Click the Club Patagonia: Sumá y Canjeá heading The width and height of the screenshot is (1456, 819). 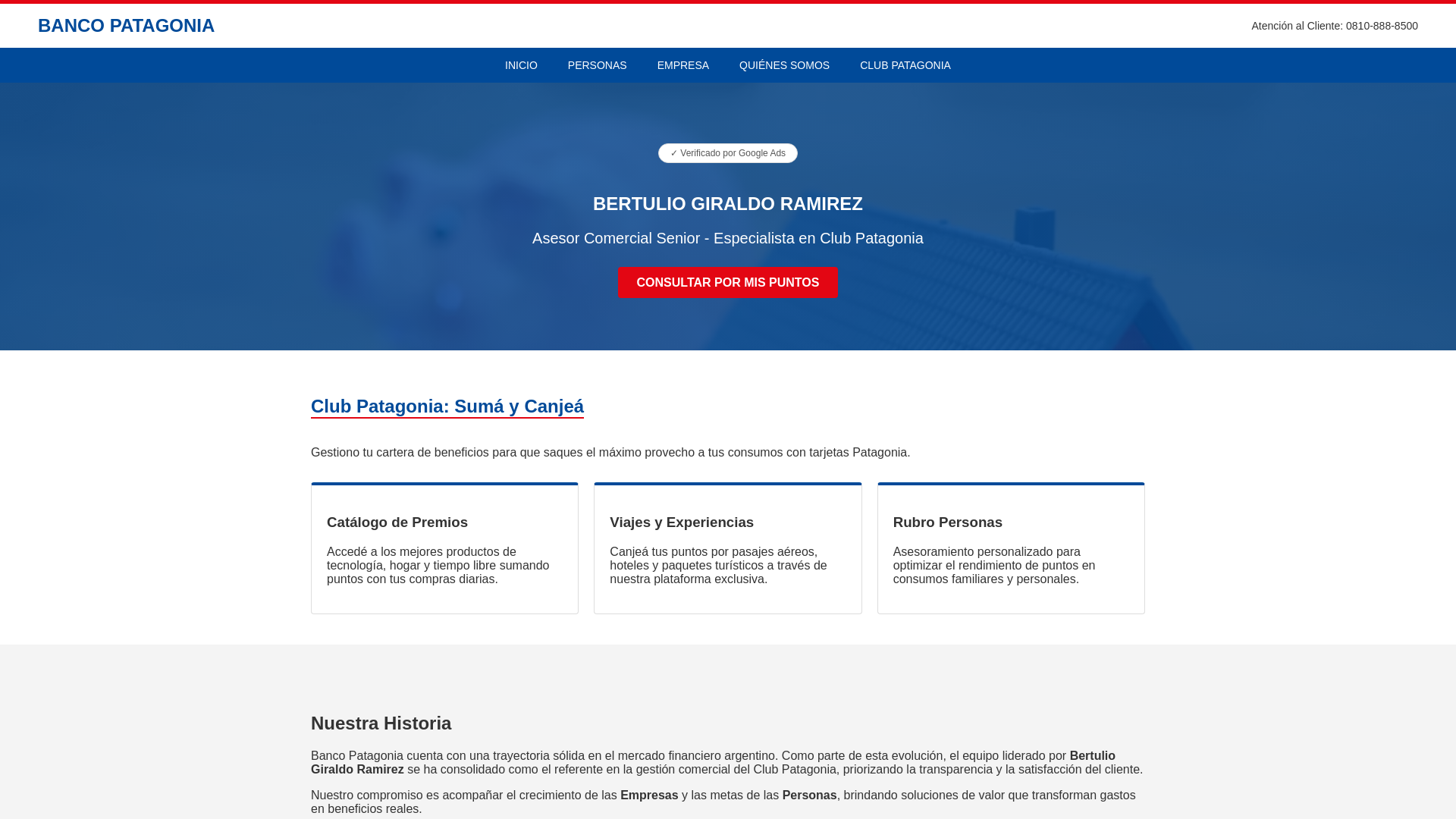447,406
